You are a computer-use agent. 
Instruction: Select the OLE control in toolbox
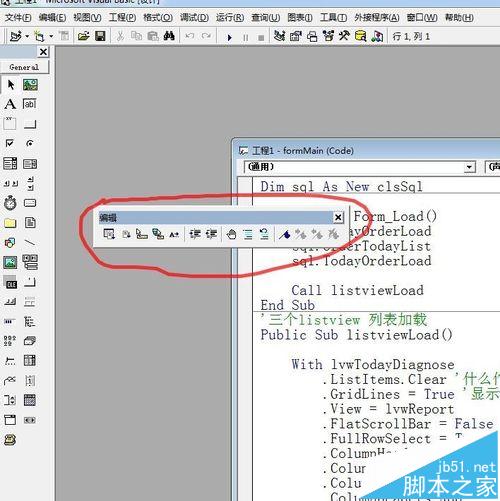pyautogui.click(x=10, y=283)
